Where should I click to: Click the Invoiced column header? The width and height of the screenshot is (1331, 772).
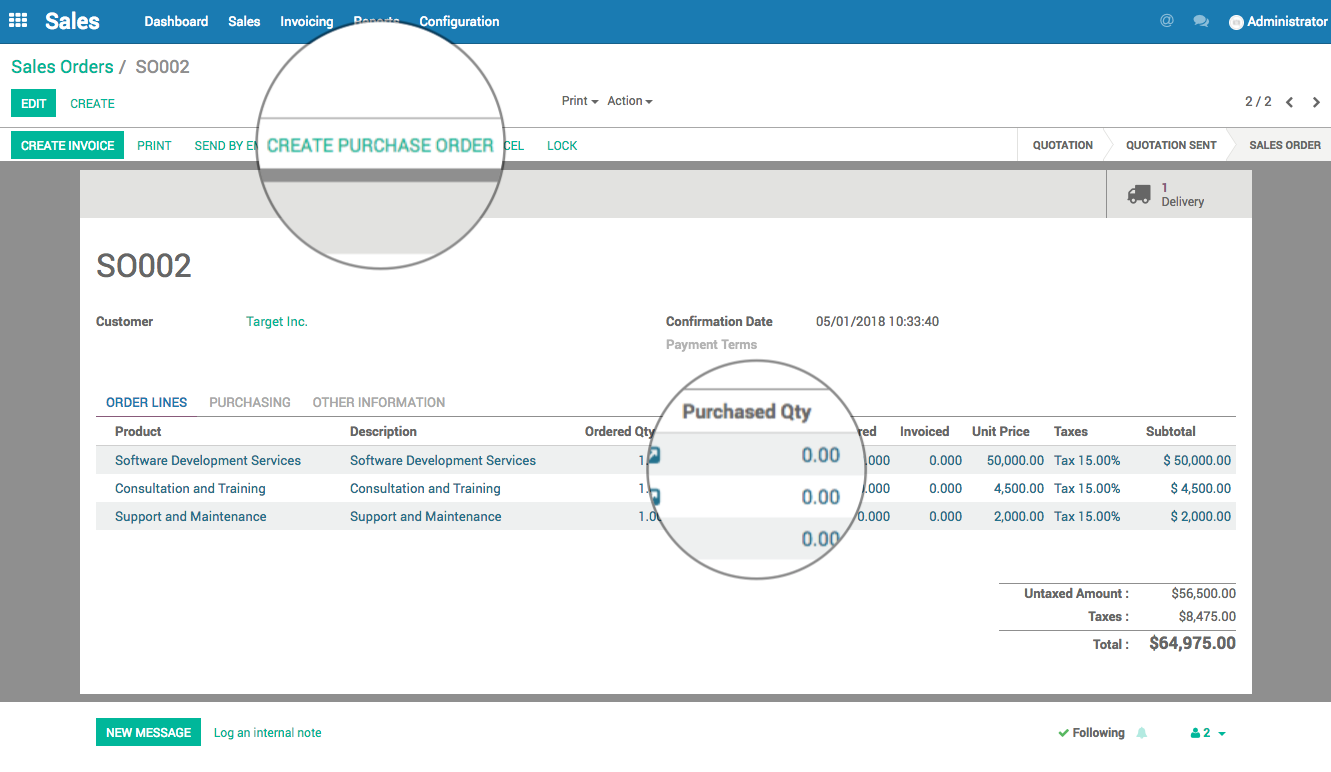(924, 432)
